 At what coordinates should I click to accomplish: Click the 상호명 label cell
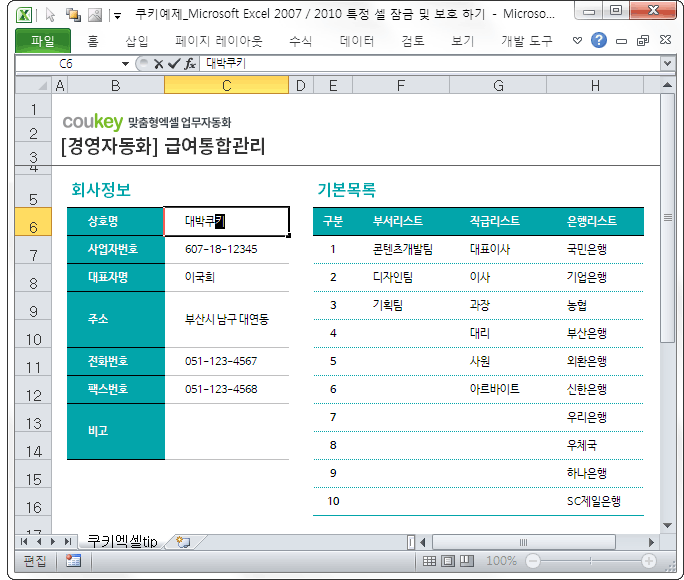point(116,222)
